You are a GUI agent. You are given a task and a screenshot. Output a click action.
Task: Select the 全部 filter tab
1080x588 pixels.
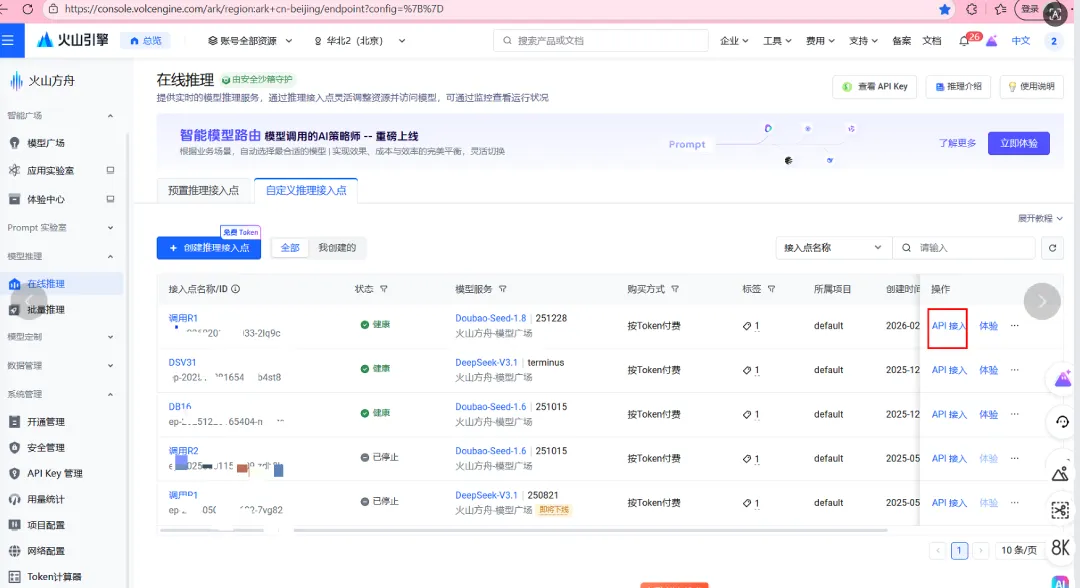click(290, 248)
